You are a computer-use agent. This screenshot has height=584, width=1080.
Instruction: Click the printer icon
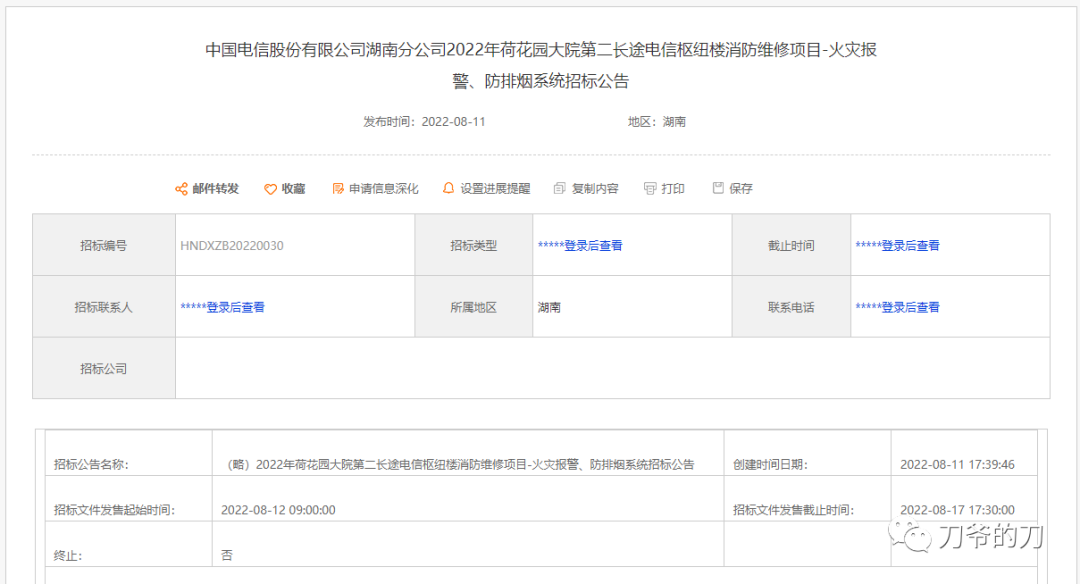click(x=650, y=188)
